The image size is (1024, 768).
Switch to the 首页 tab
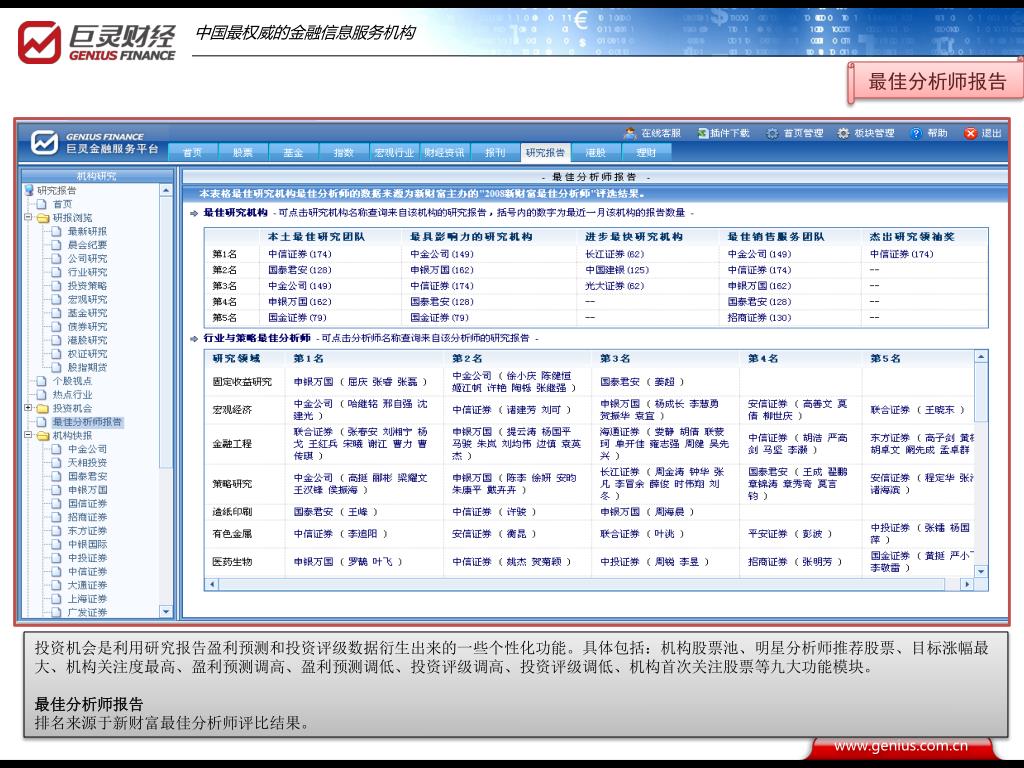coord(192,152)
